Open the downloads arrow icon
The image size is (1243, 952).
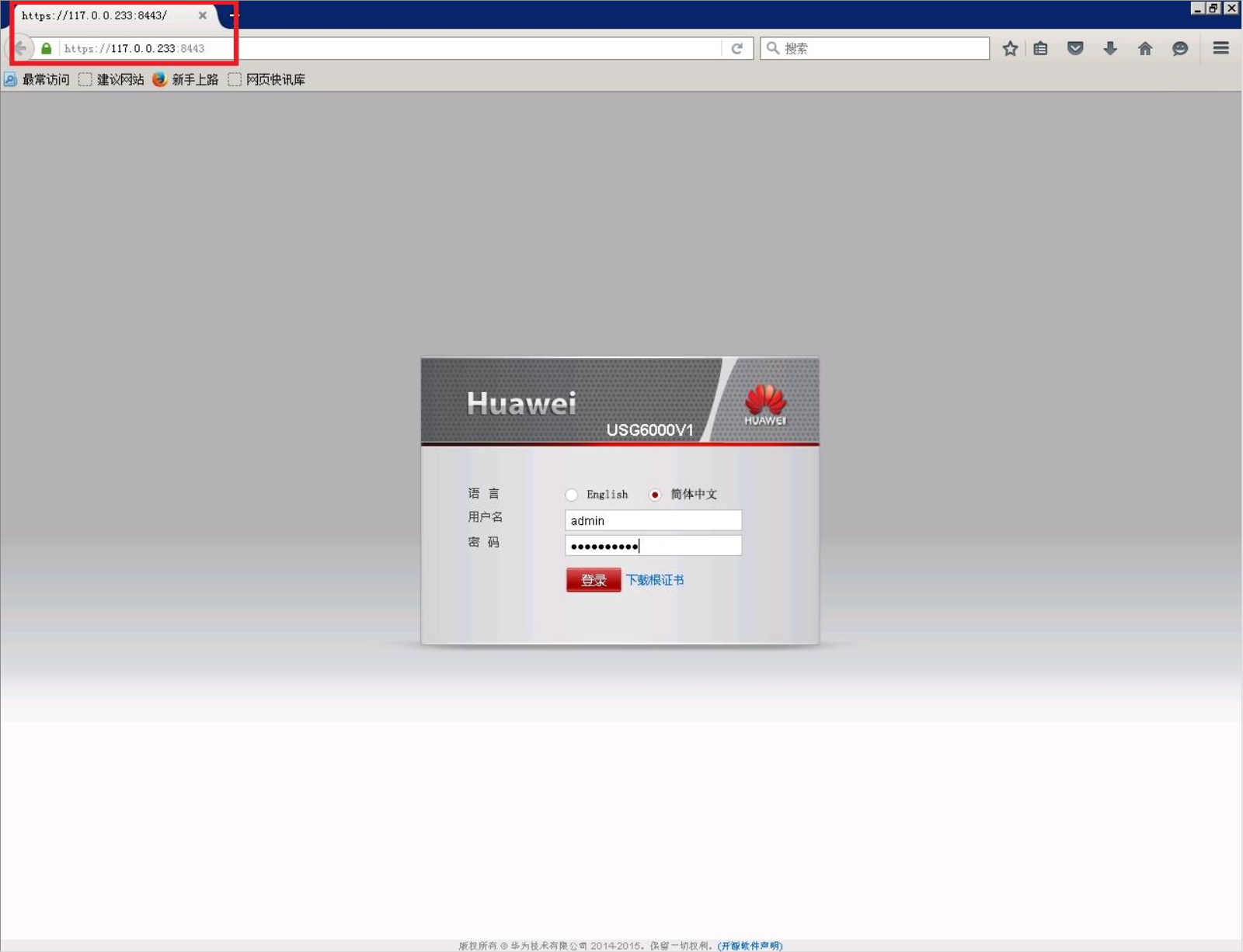pos(1110,48)
